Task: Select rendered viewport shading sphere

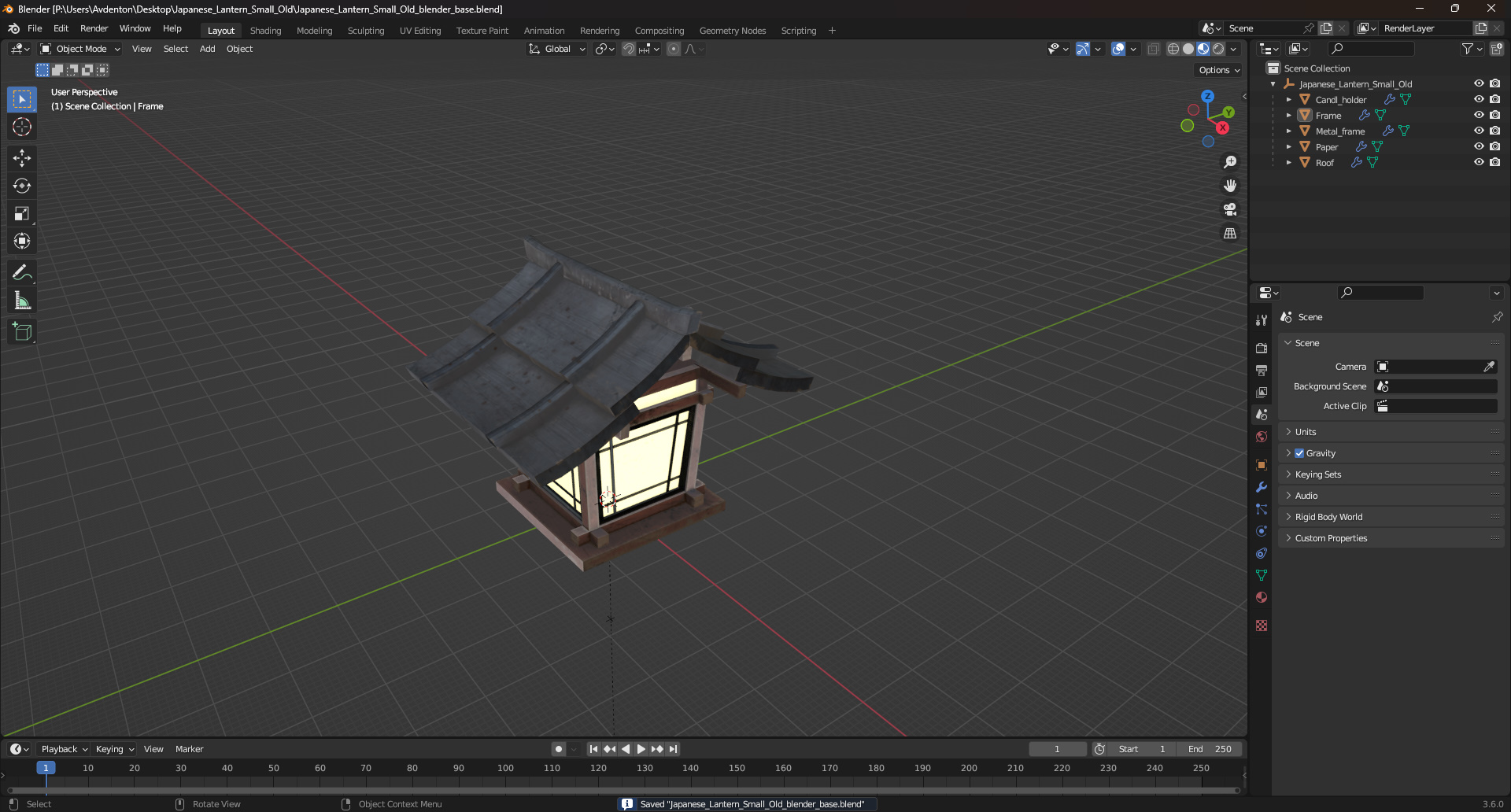Action: click(1218, 49)
